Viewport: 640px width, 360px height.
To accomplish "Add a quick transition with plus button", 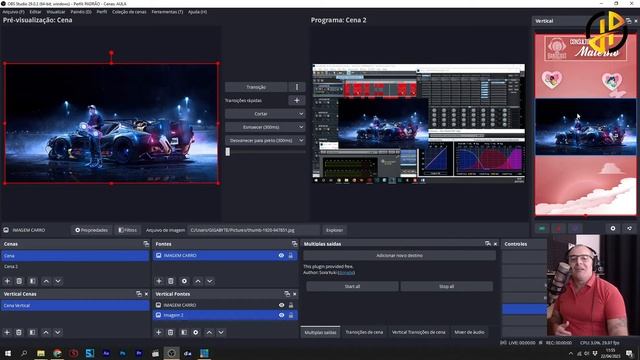I will coord(297,100).
